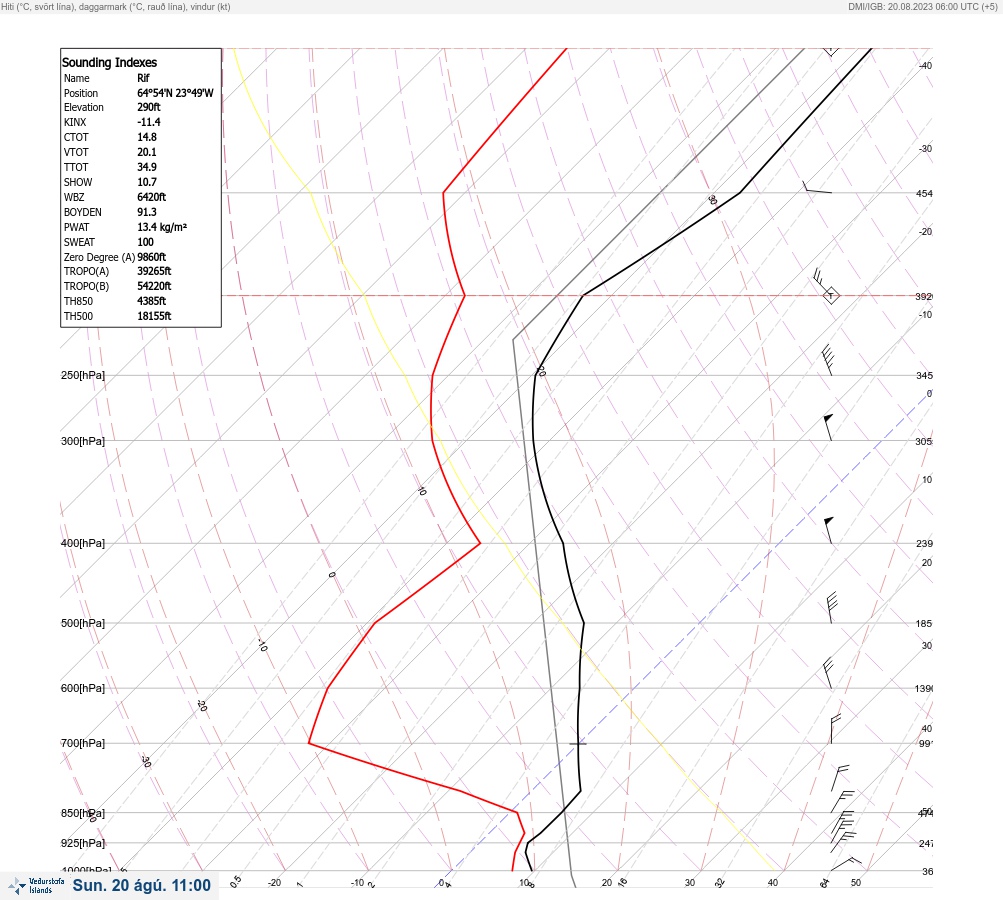The width and height of the screenshot is (1003, 900).
Task: Select the TTOT value '34.9'
Action: click(147, 168)
